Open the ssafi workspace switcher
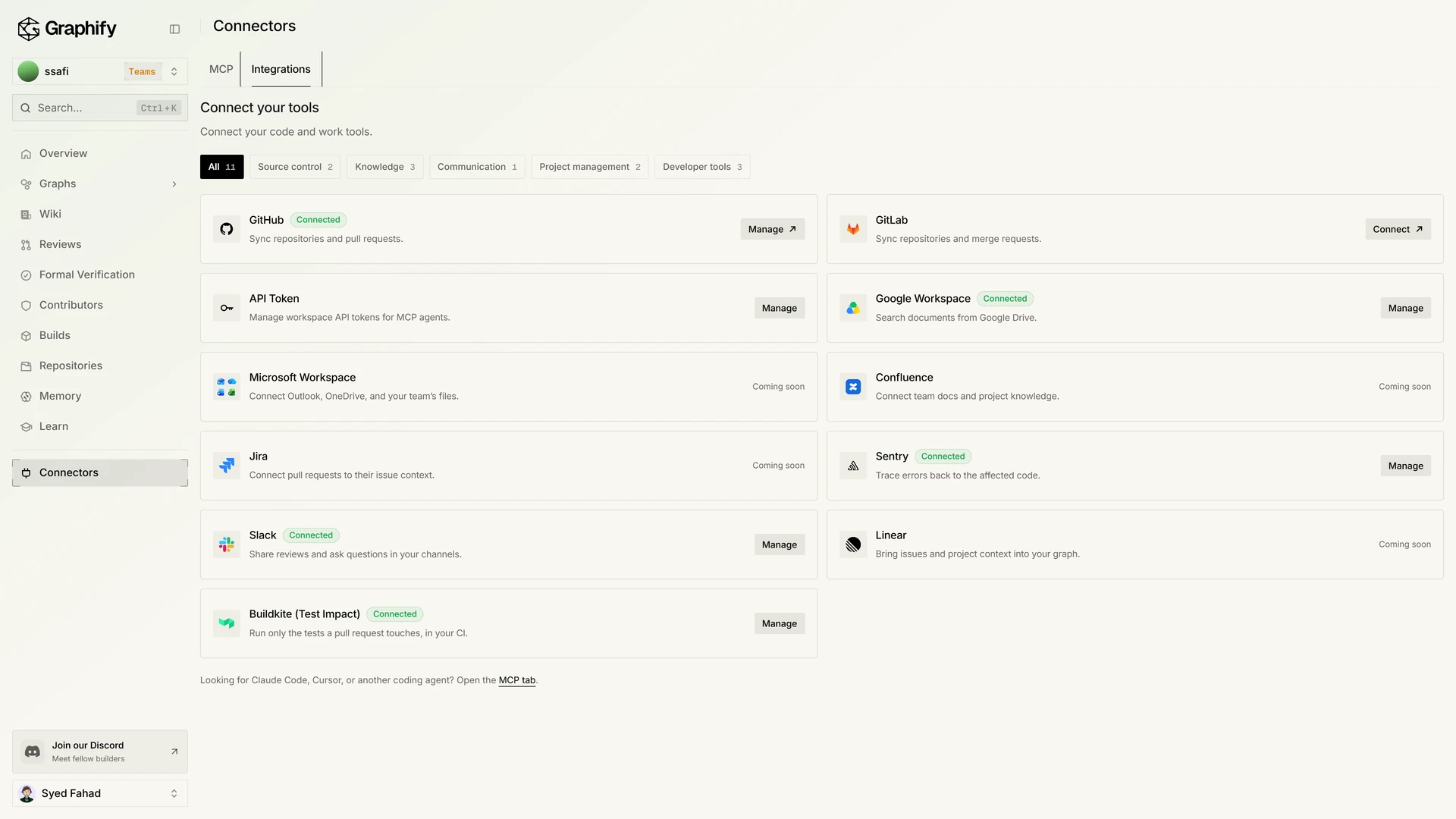1456x819 pixels. pos(100,71)
